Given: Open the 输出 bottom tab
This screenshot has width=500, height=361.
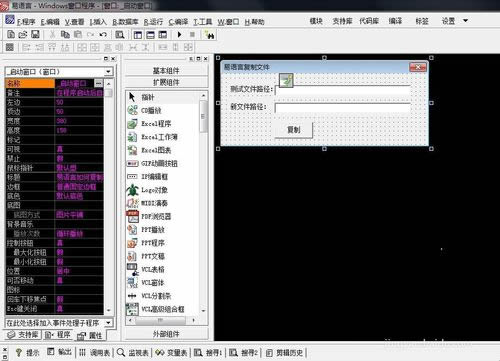Looking at the screenshot, I should click(x=60, y=352).
